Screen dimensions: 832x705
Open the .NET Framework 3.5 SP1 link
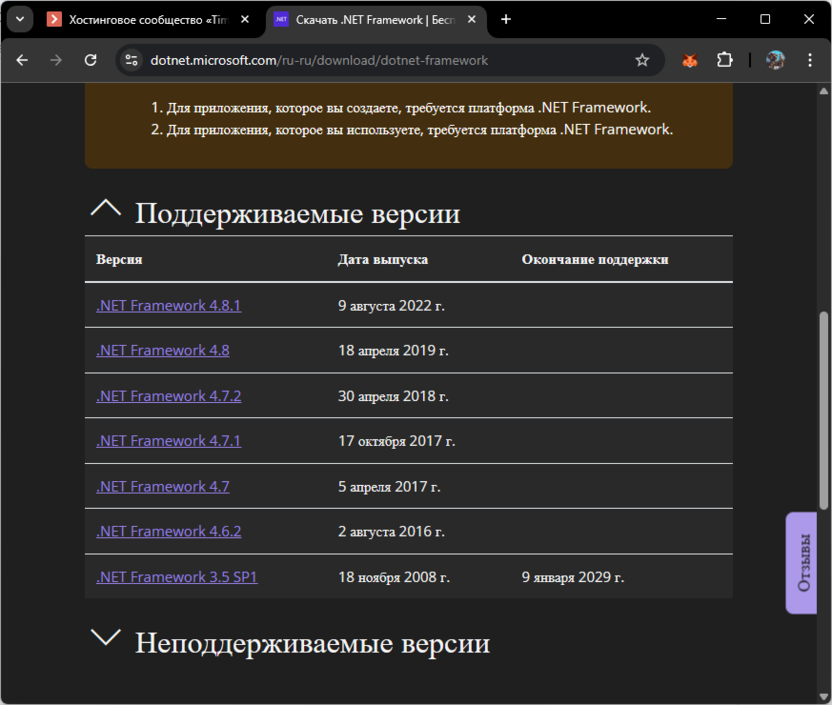click(x=176, y=577)
